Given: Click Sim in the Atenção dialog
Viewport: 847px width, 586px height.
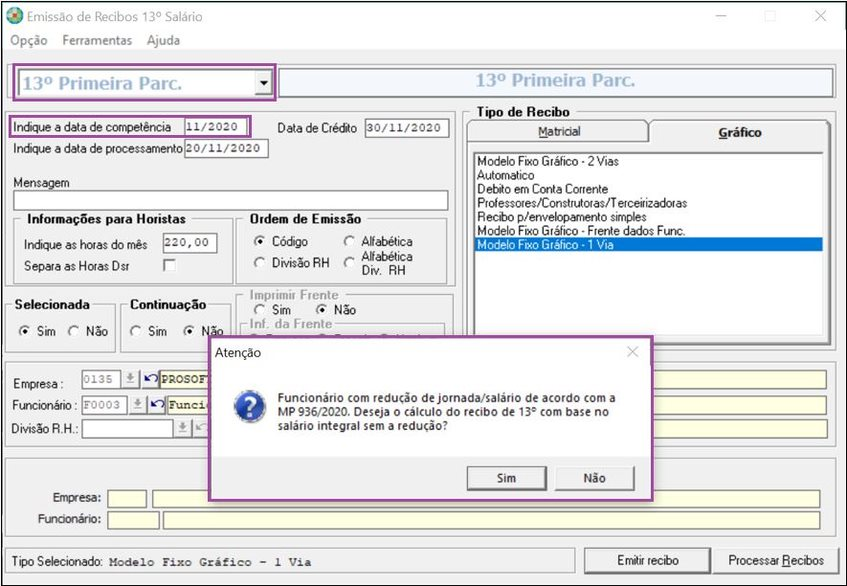Looking at the screenshot, I should pos(506,478).
